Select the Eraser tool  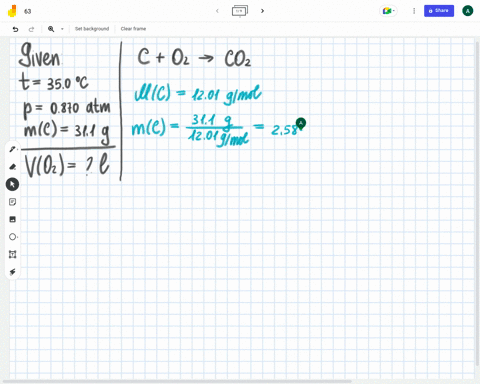[x=13, y=167]
